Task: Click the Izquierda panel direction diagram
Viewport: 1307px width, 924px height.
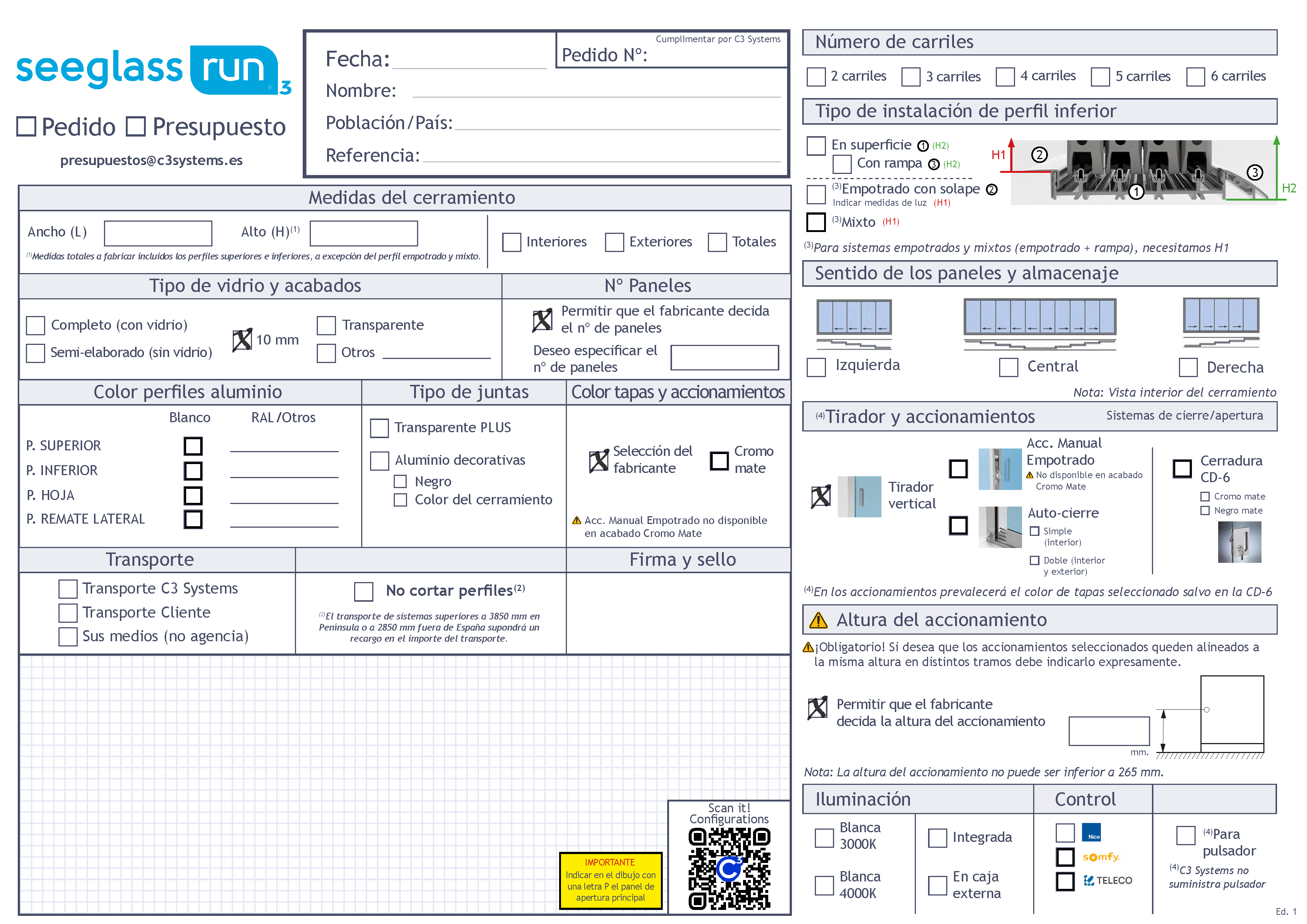Action: (x=854, y=324)
